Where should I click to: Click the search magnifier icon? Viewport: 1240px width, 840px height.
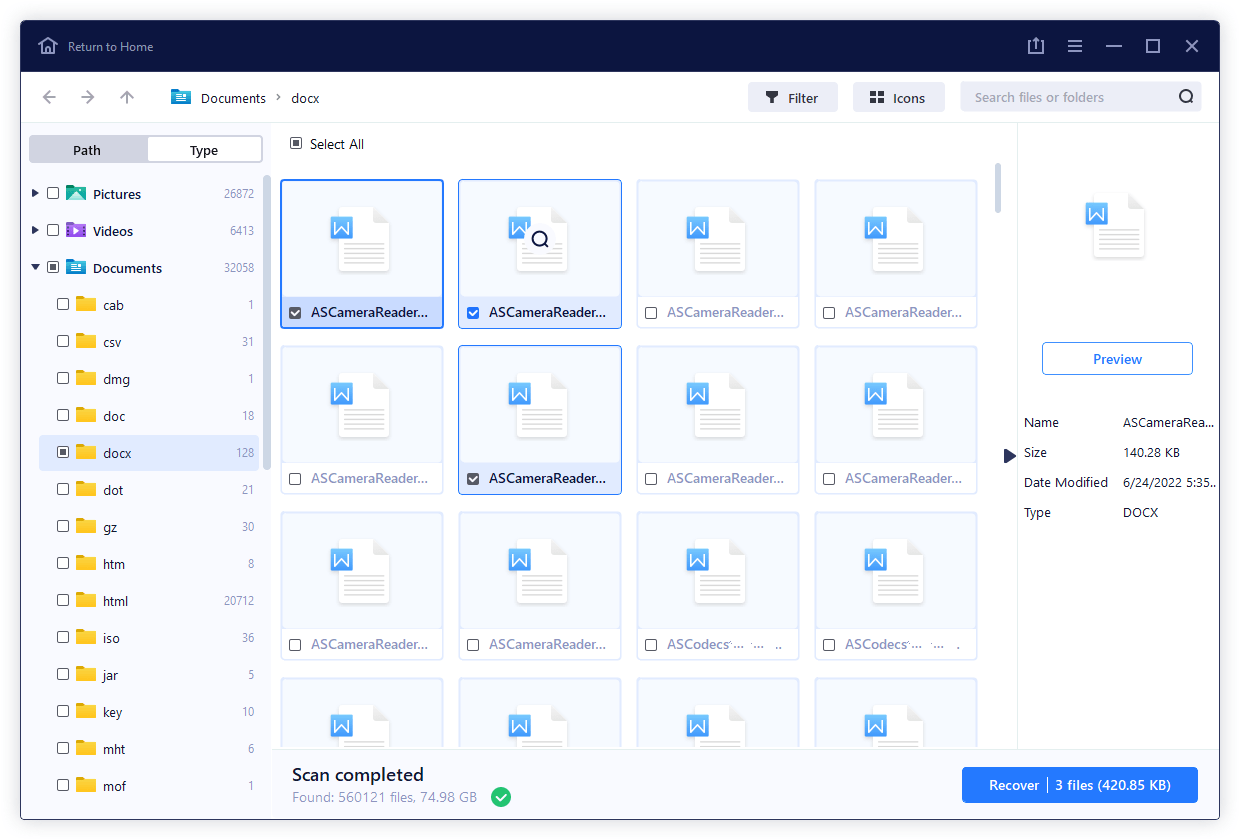pos(1186,97)
